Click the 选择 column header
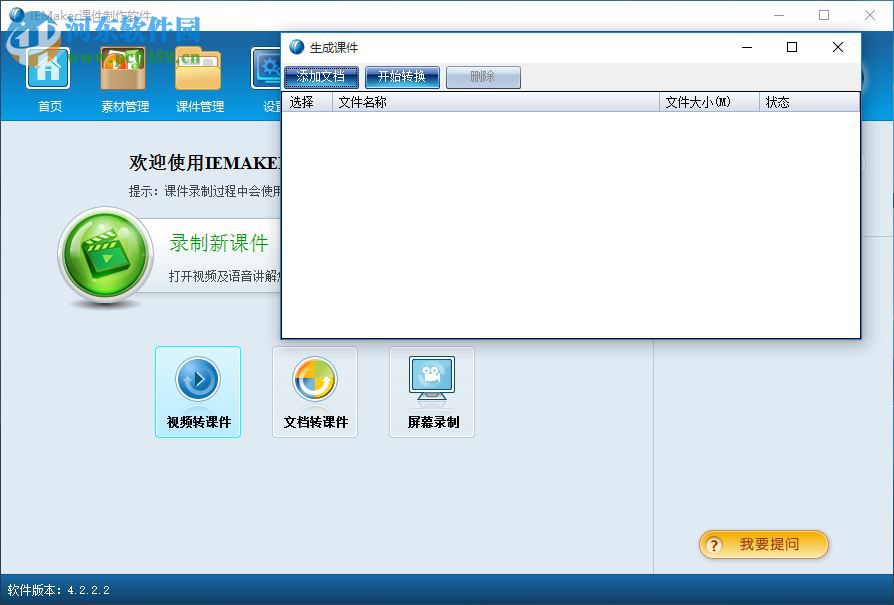The width and height of the screenshot is (894, 605). (x=303, y=101)
